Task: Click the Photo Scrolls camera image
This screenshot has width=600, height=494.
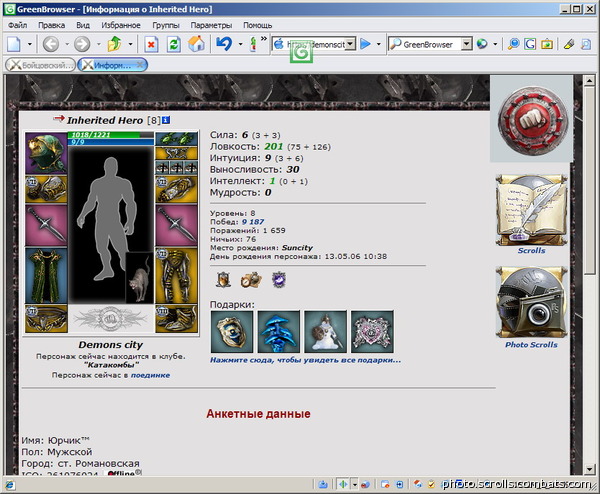Action: tap(531, 302)
